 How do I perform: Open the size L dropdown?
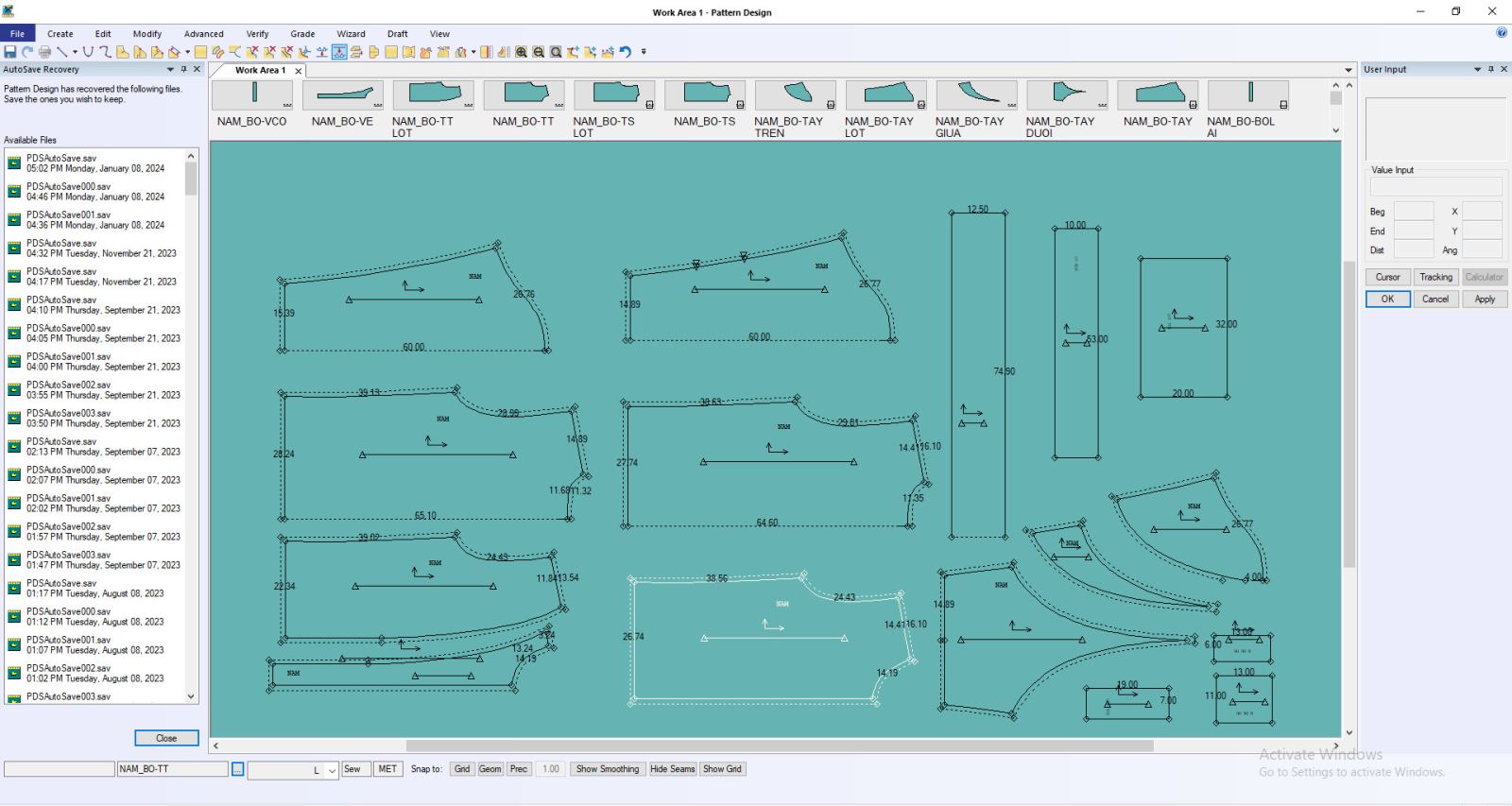(332, 770)
